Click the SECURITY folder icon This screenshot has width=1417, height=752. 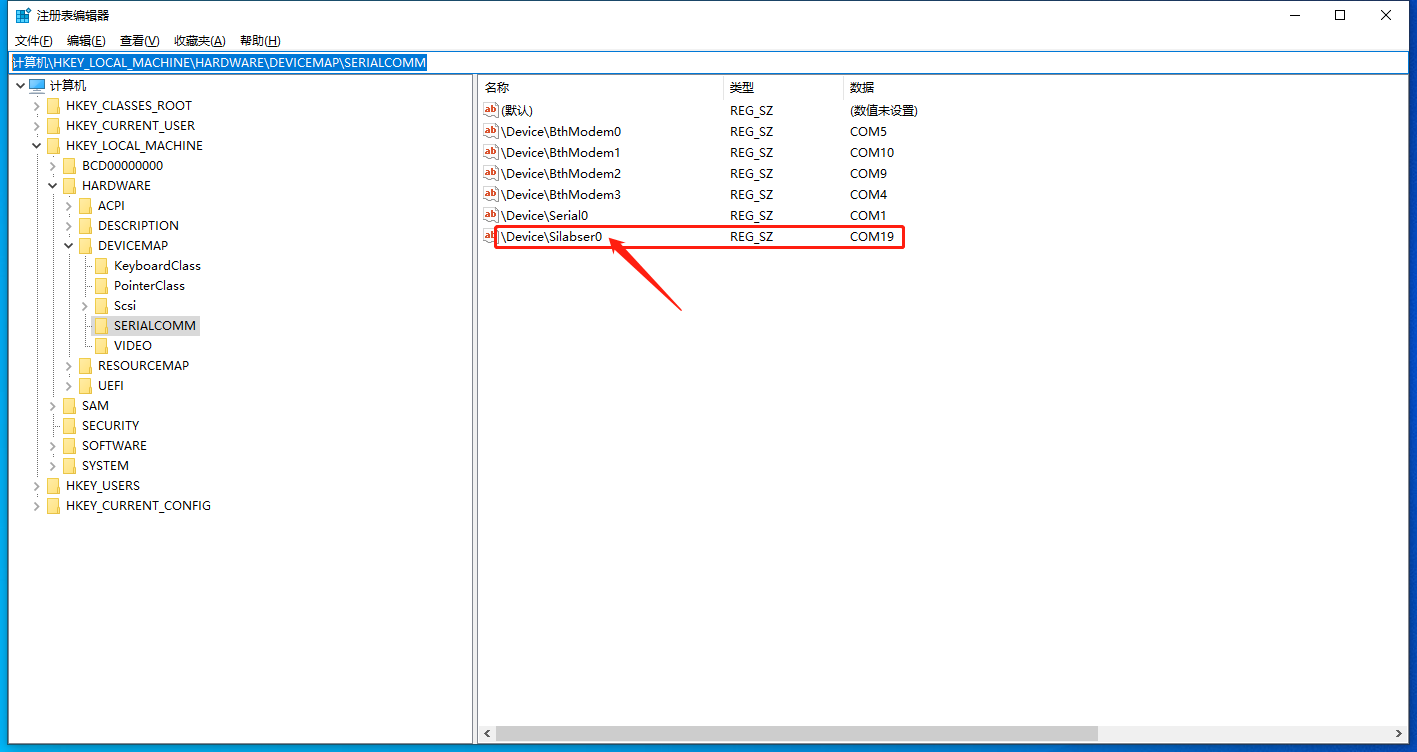tap(69, 426)
